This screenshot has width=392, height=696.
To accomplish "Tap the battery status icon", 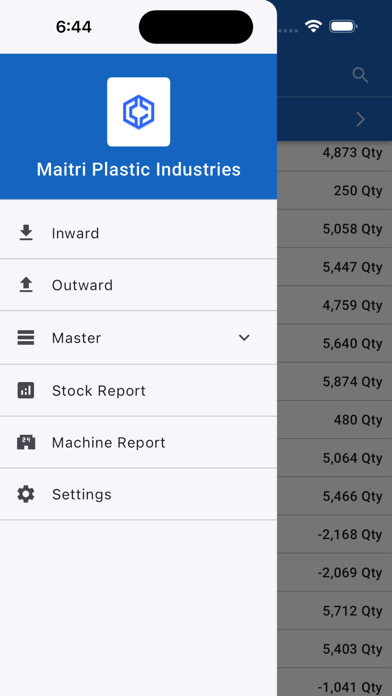I will pos(343,27).
